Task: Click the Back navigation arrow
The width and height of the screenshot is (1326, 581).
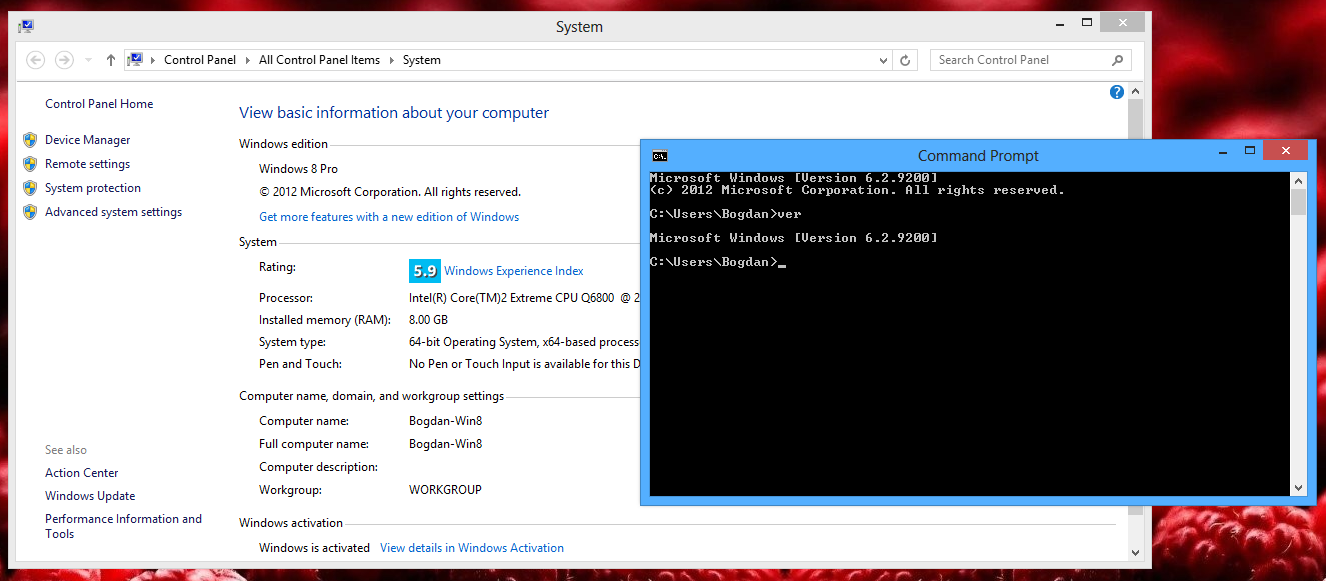Action: (x=35, y=60)
